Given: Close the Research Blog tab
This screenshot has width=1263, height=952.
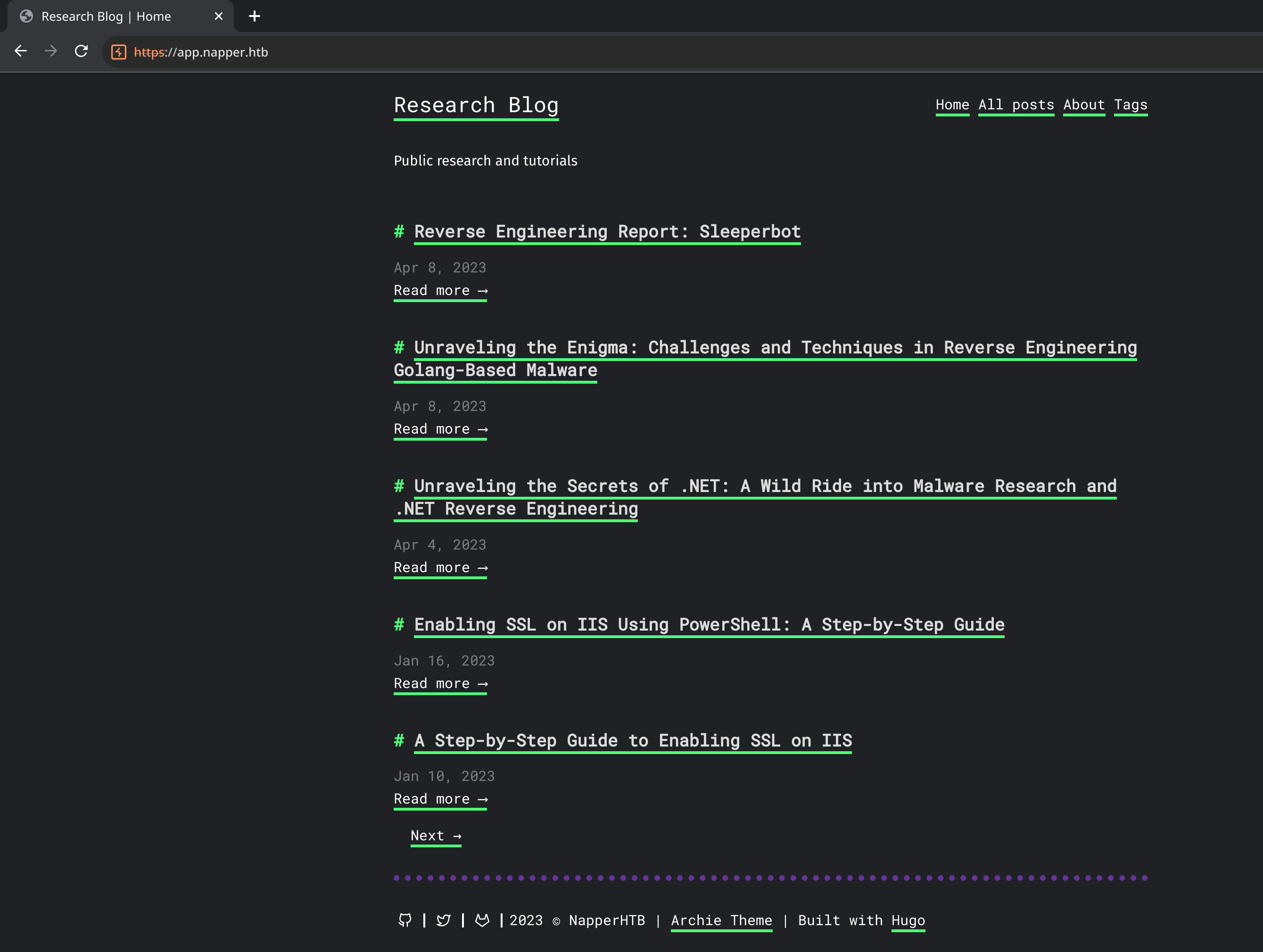Looking at the screenshot, I should (219, 16).
